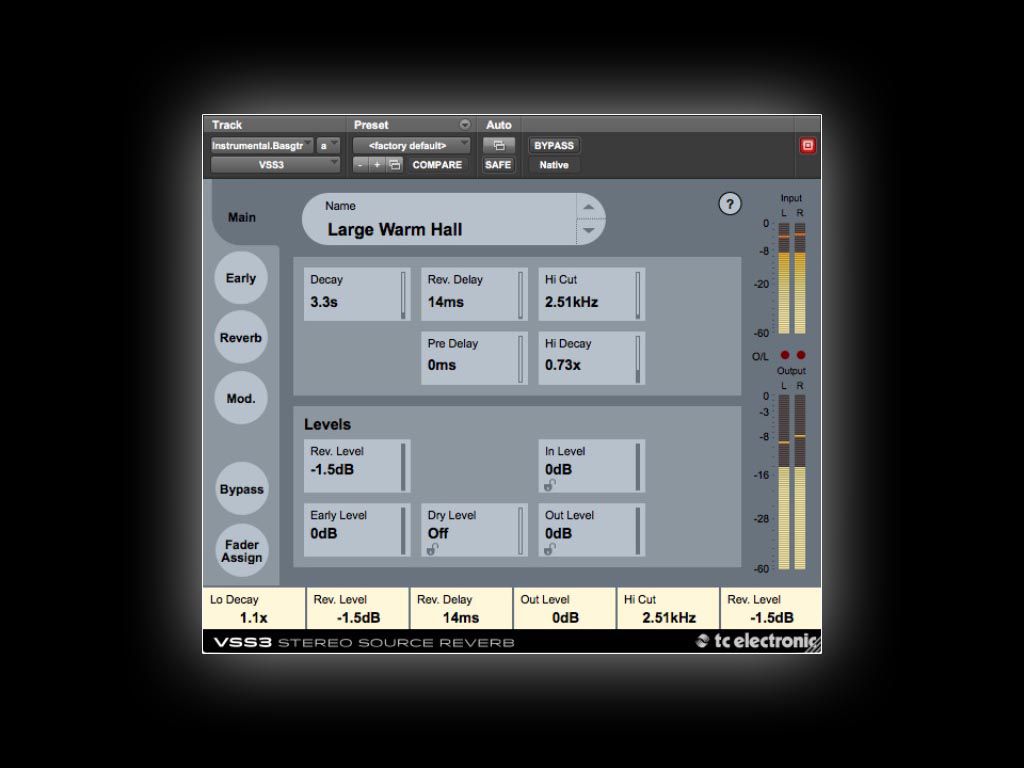Open the VSS3 plug-in selector dropdown
The height and width of the screenshot is (768, 1024).
(x=275, y=165)
